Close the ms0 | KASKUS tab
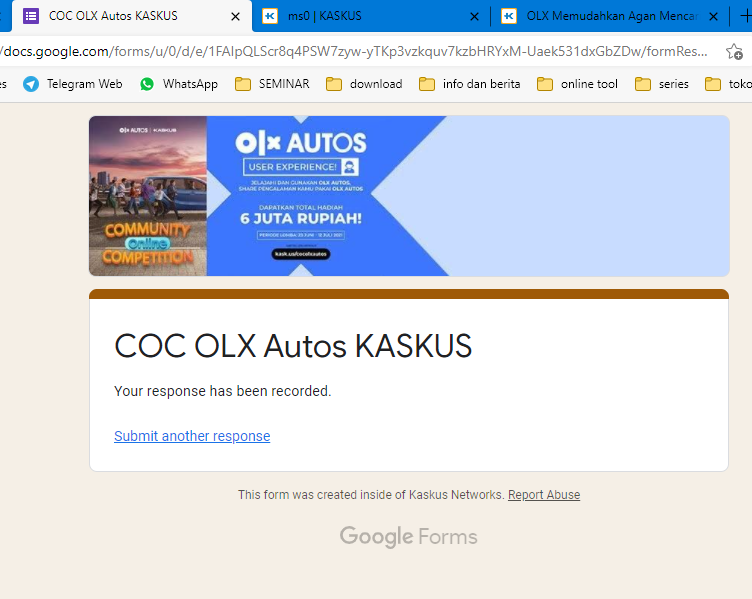Image resolution: width=752 pixels, height=599 pixels. tap(474, 17)
